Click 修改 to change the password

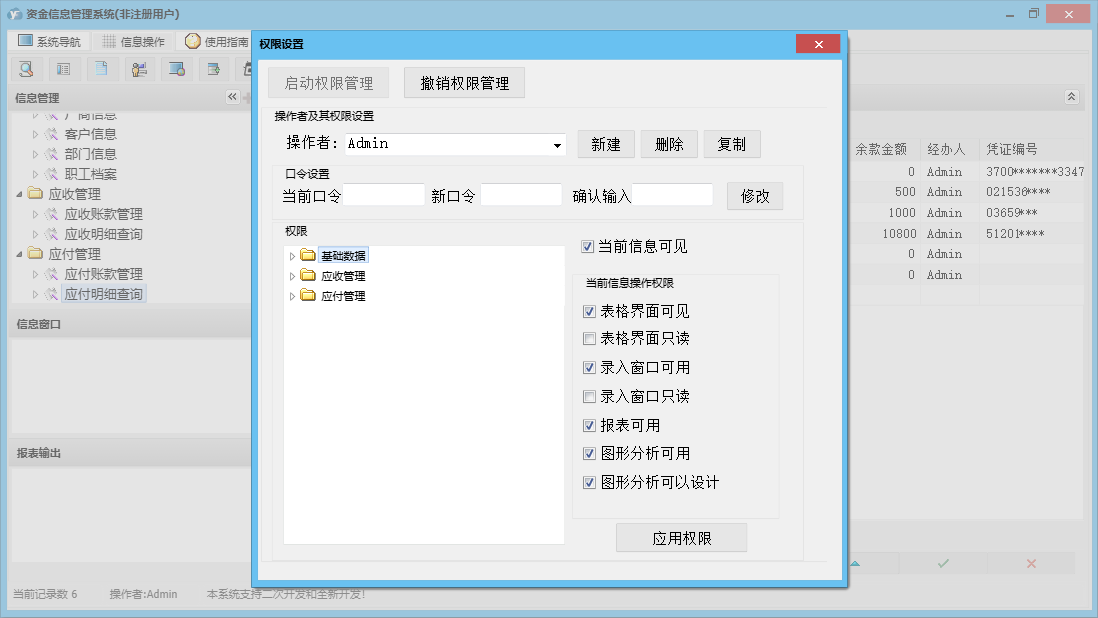tap(755, 196)
